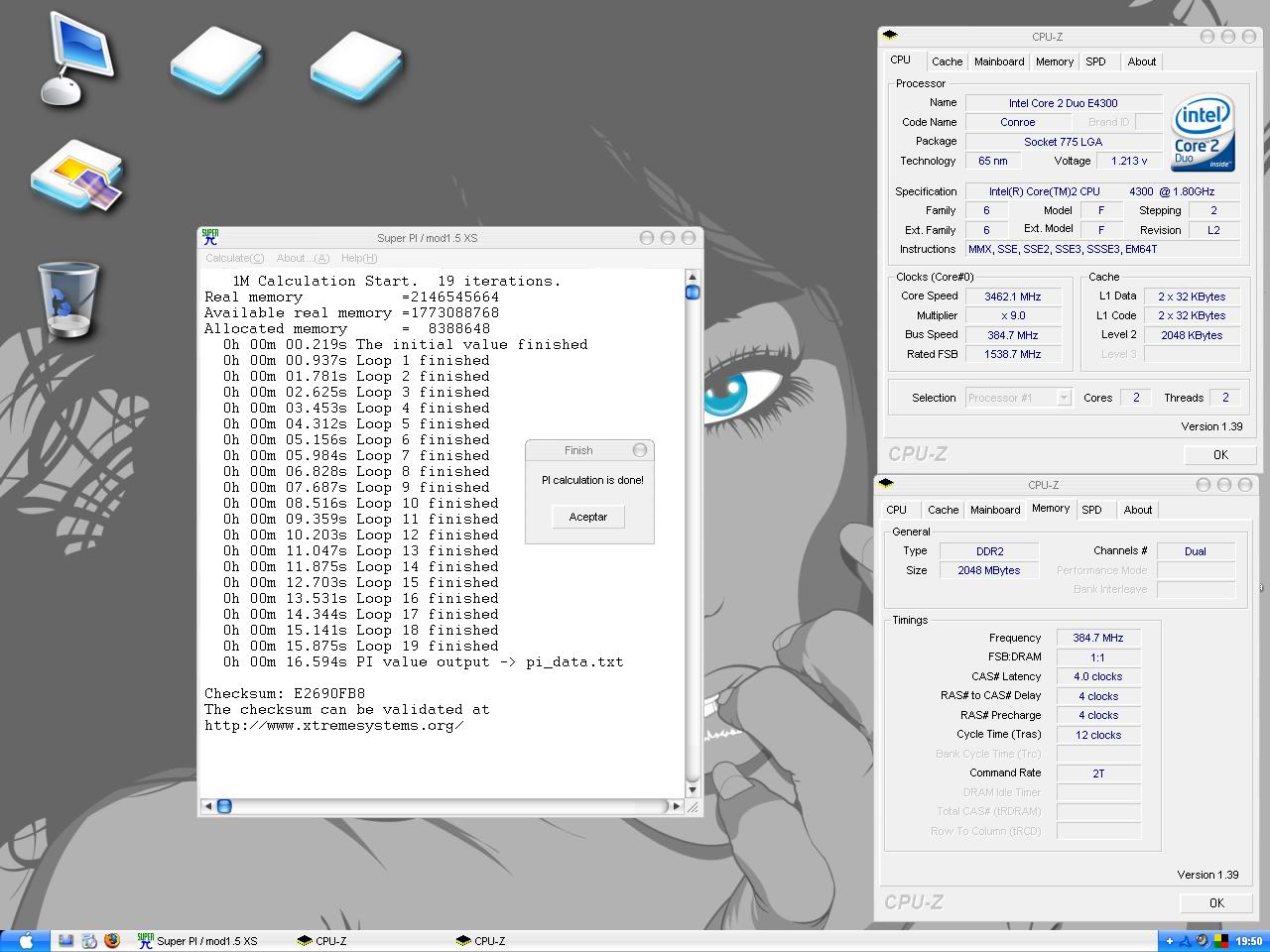Viewport: 1270px width, 952px height.
Task: Click the Super PI vertical scroll thumb
Action: [693, 292]
